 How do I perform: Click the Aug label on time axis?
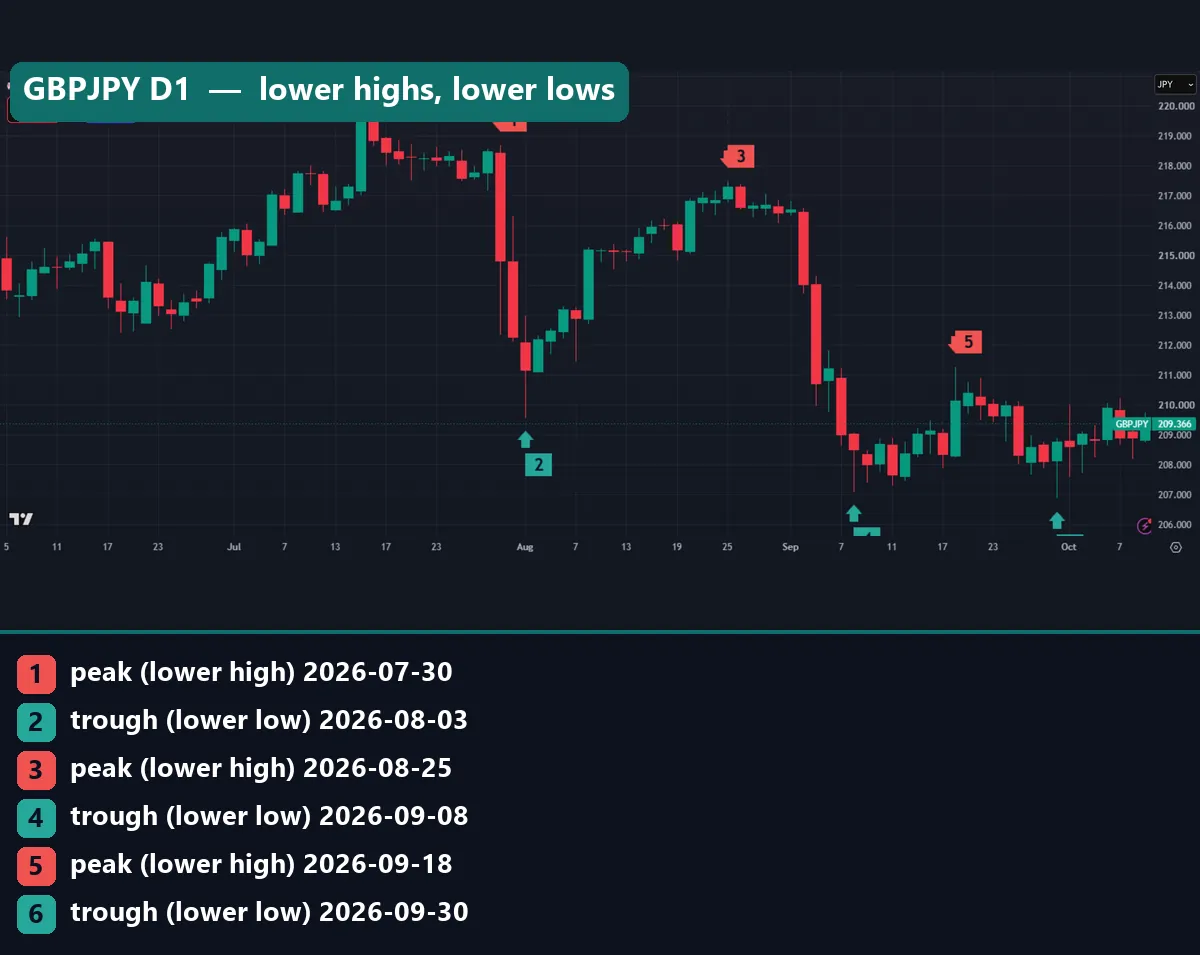tap(525, 547)
